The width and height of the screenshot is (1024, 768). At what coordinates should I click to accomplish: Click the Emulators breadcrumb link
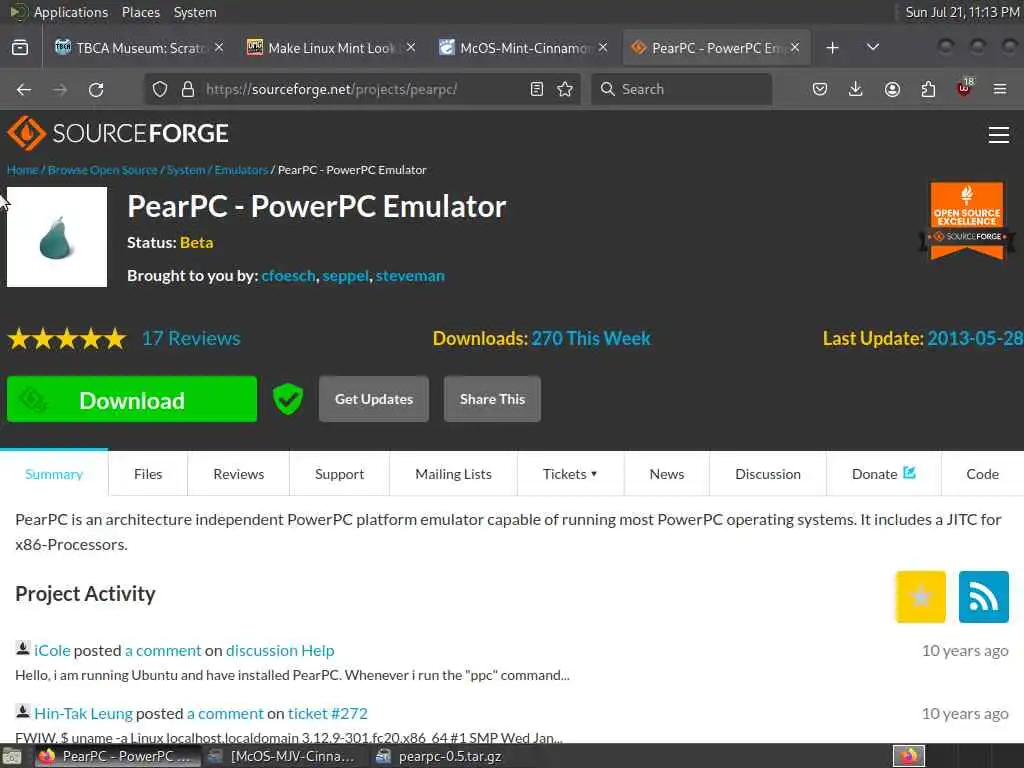tap(241, 170)
